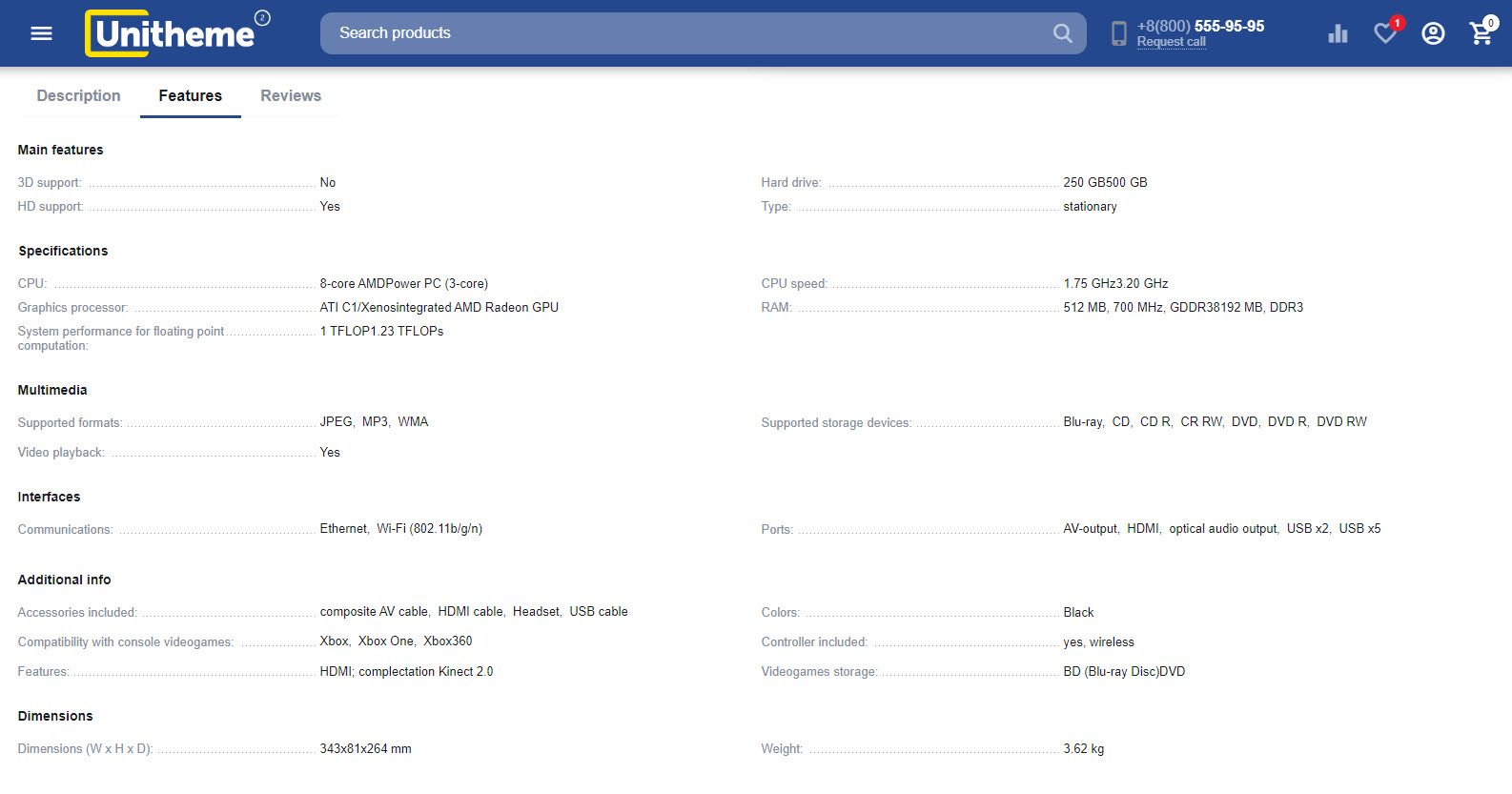
Task: Select the Features tab
Action: pos(191,95)
